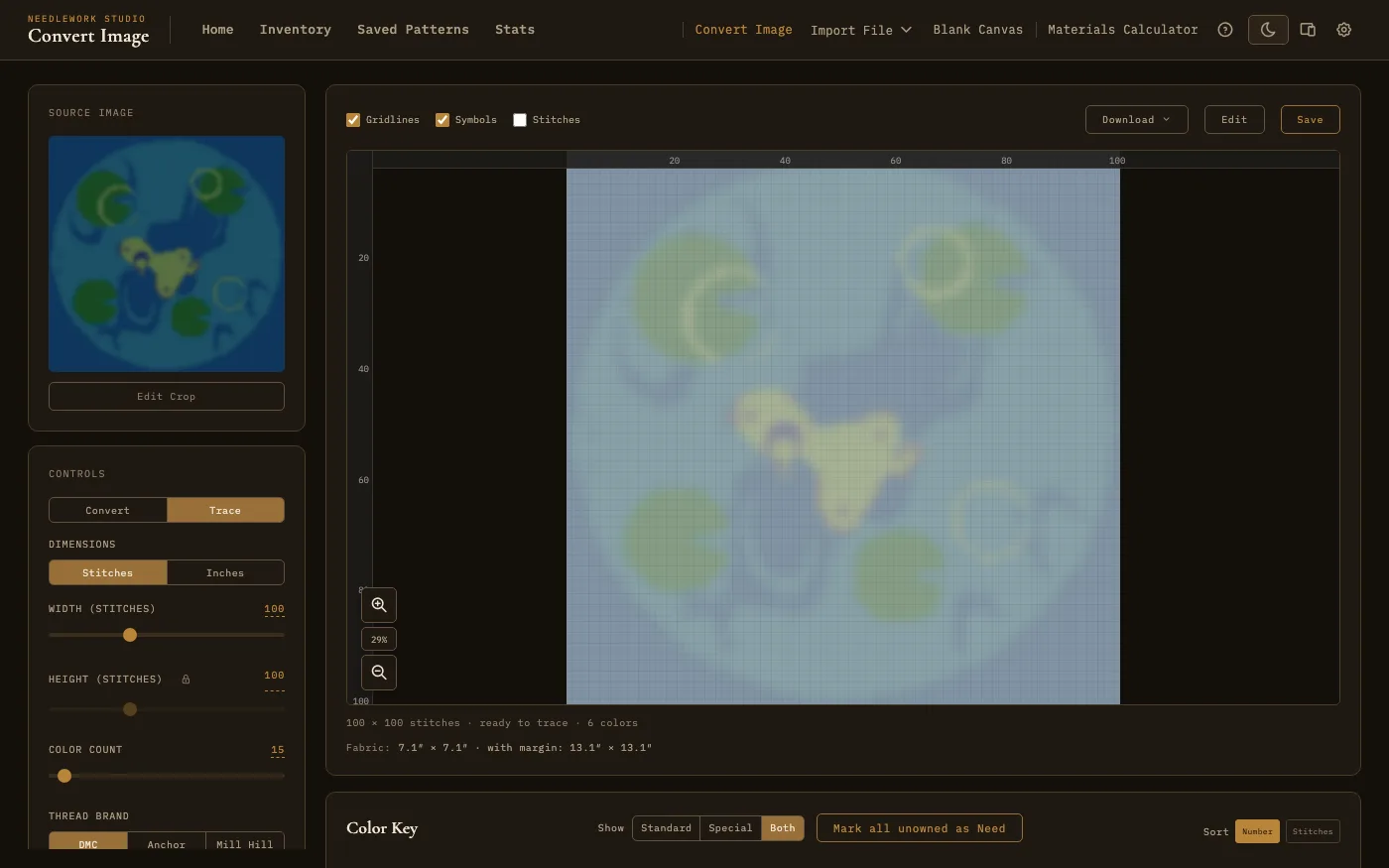Show Both color types in Color Key
Screen dimensions: 1389x868
(x=783, y=828)
